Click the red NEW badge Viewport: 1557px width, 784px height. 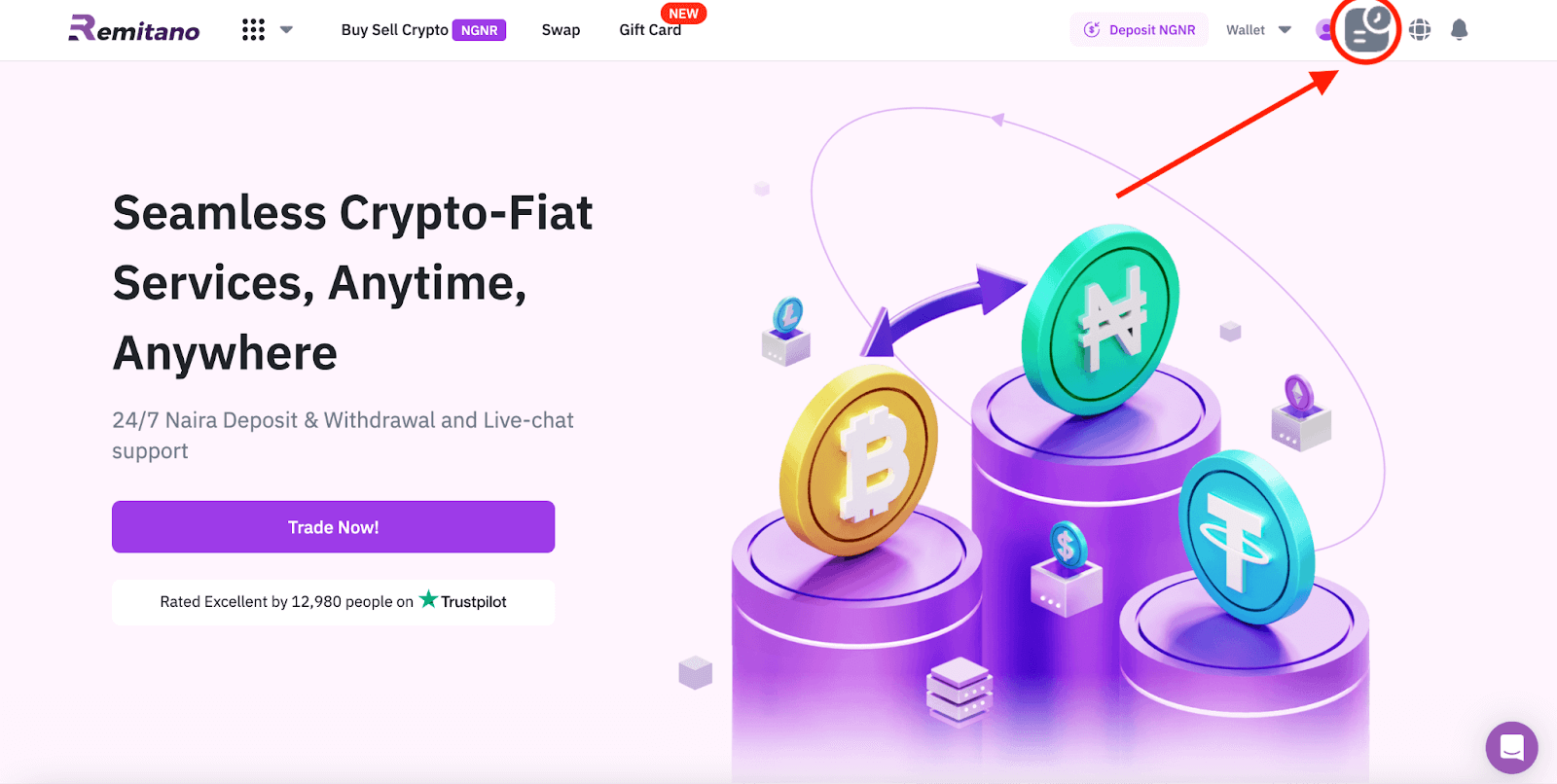683,14
